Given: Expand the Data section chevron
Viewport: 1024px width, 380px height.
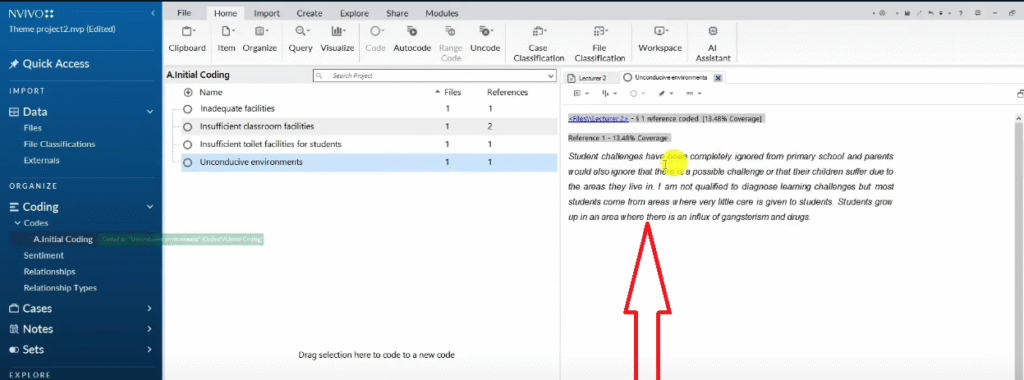Looking at the screenshot, I should tap(150, 112).
